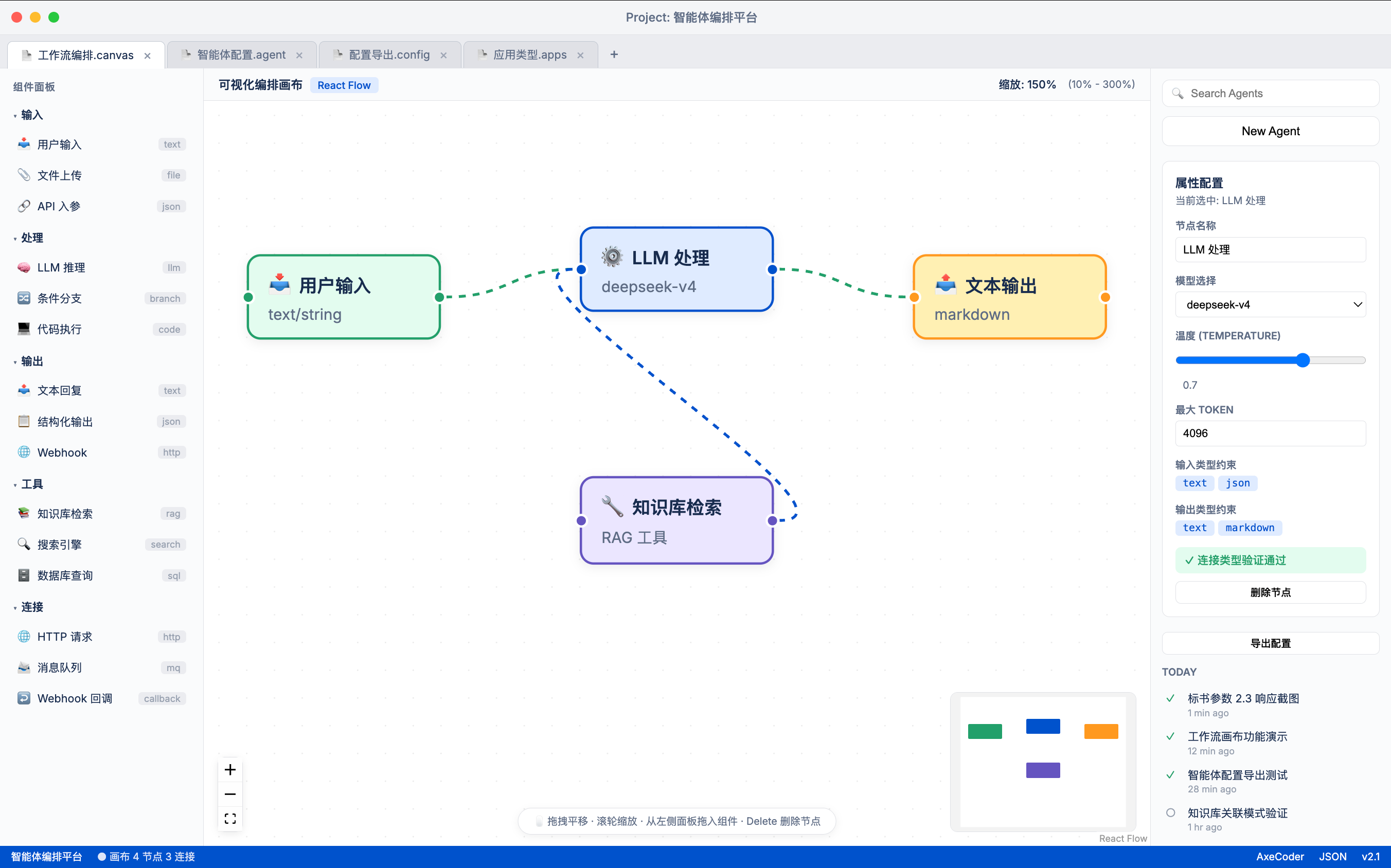Click the Webhook 回调 callback icon
The width and height of the screenshot is (1391, 868).
(24, 699)
